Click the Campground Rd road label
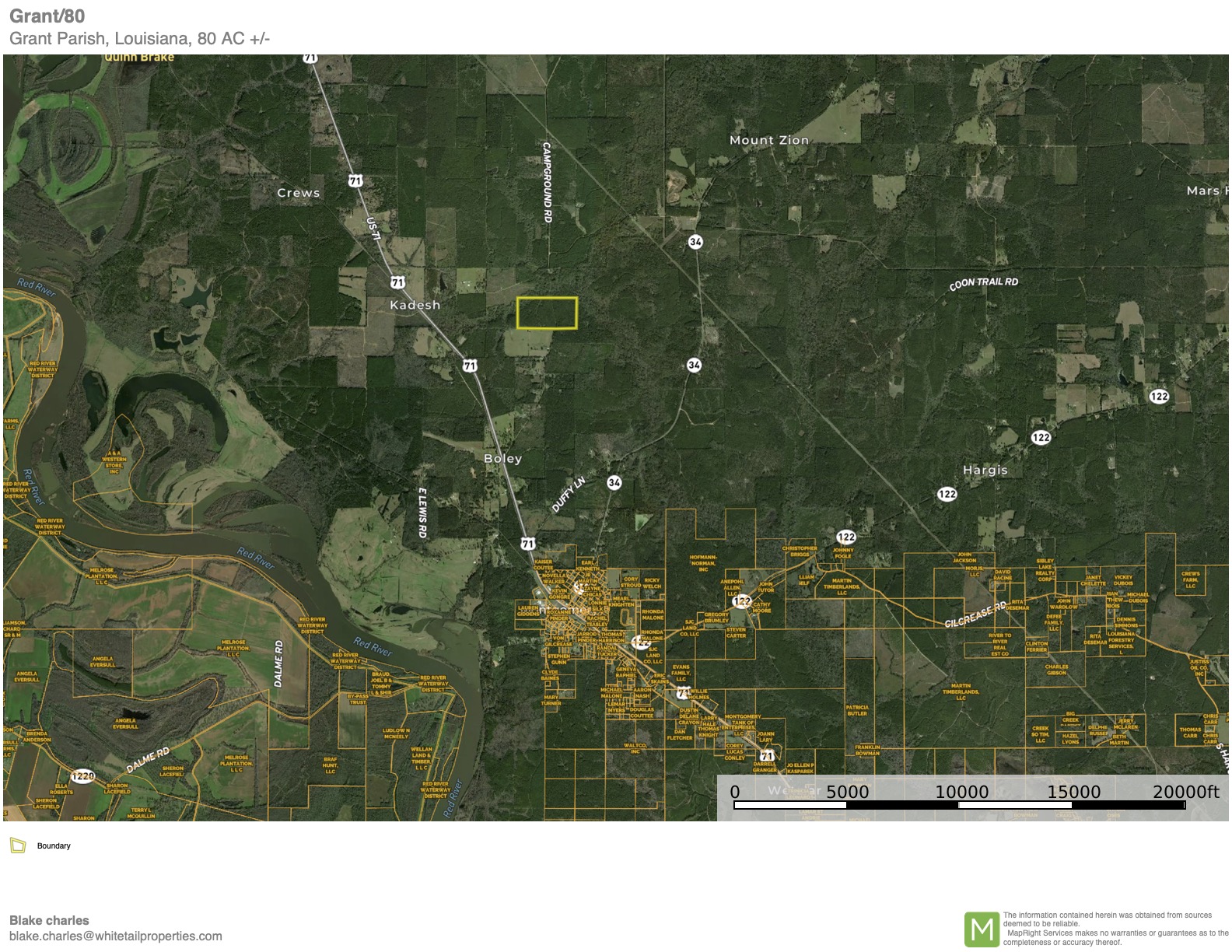The width and height of the screenshot is (1232, 952). point(547,182)
